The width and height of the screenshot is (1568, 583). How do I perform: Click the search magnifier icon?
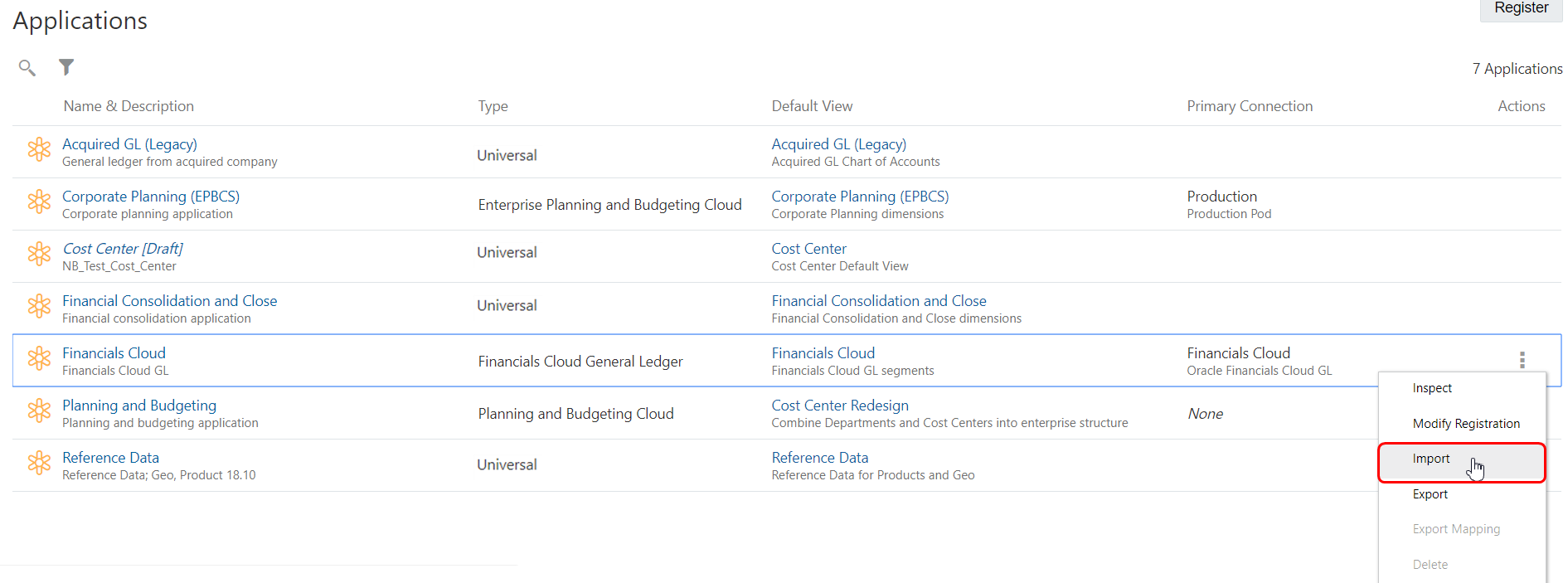tap(27, 67)
